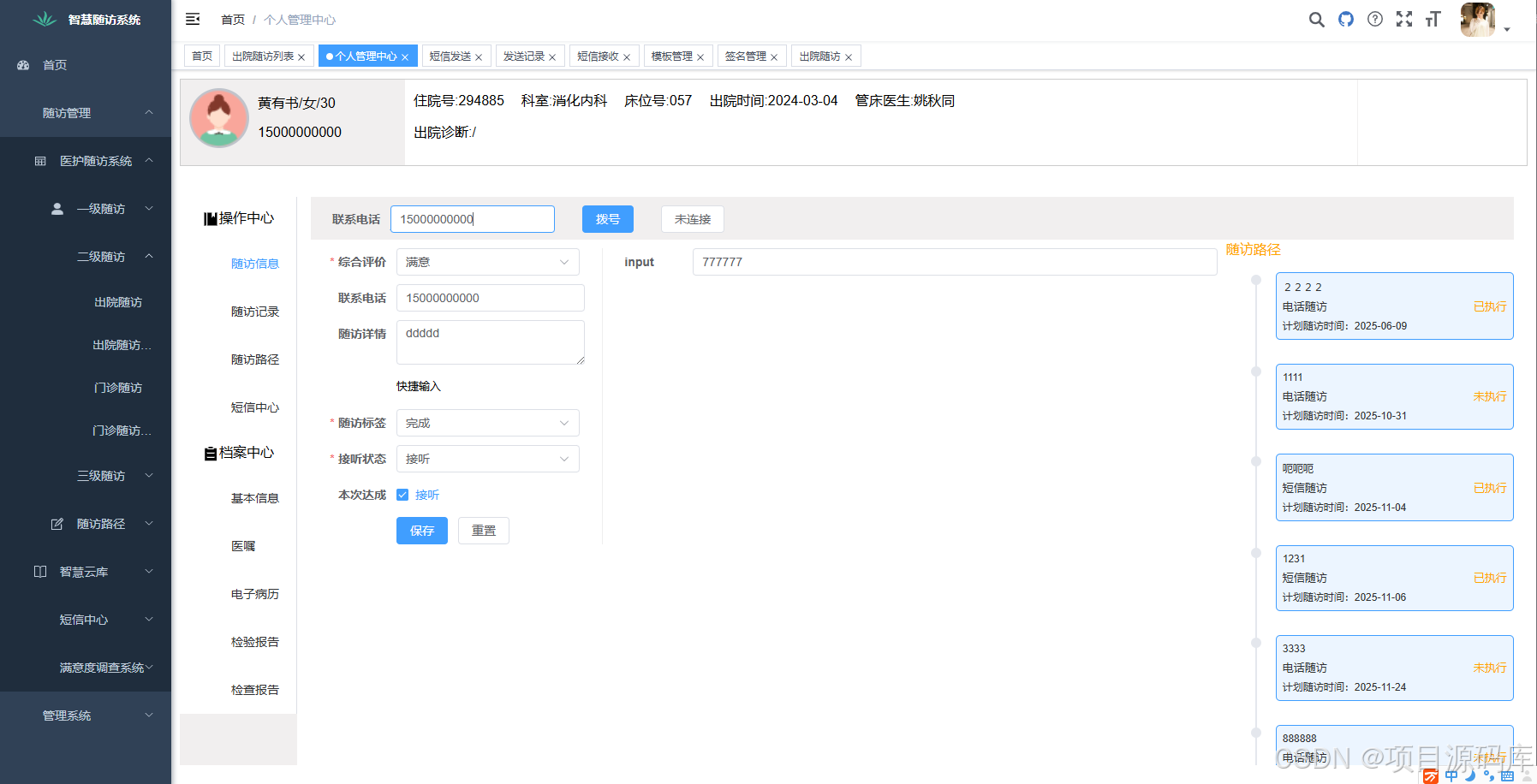Close the 模板管理 tab
Screen dimensions: 1537x784
(700, 57)
